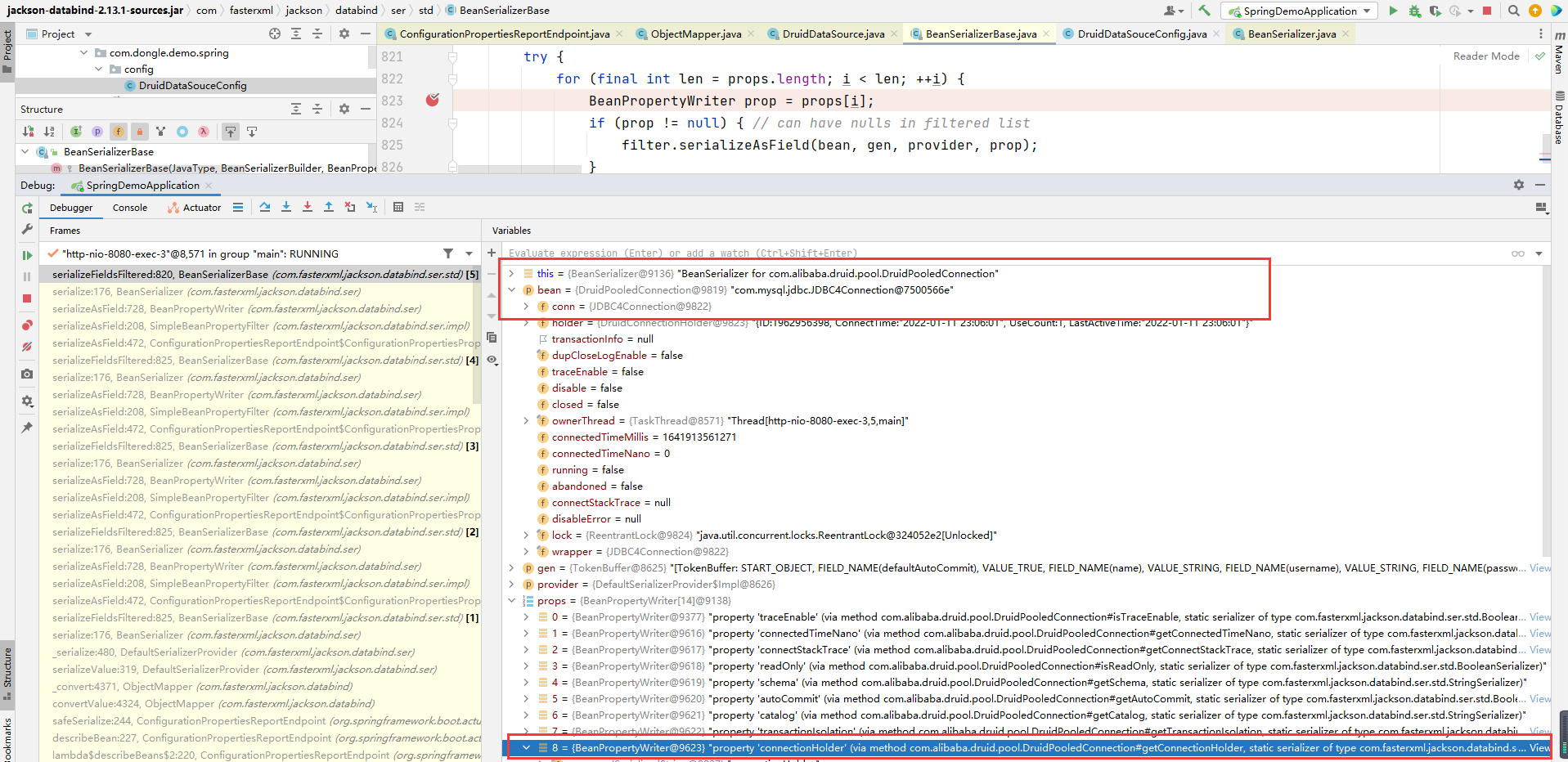Click the filter frames funnel icon

click(448, 253)
